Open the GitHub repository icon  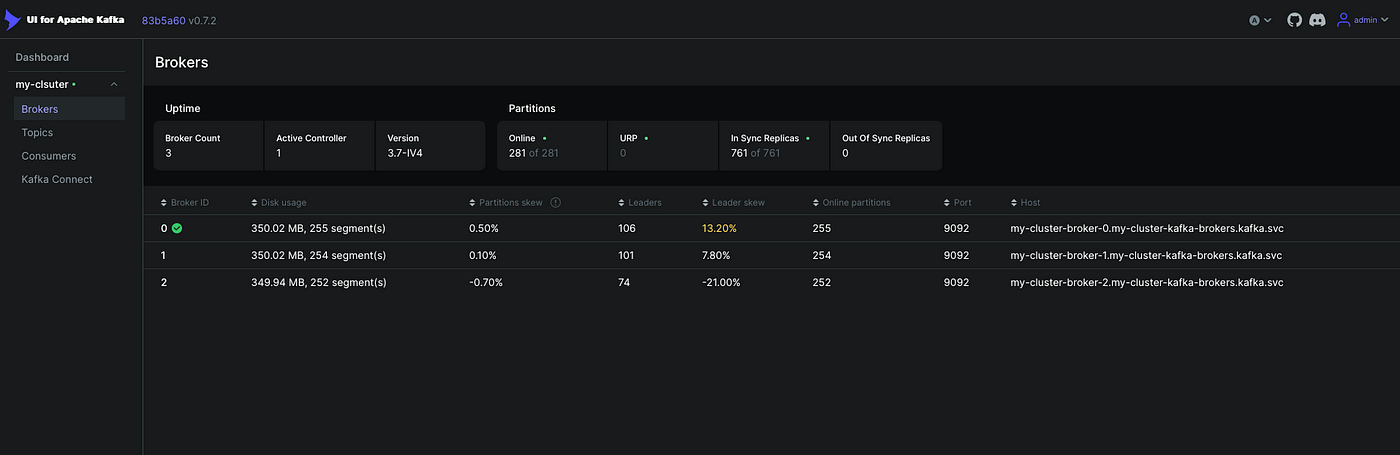(1294, 20)
